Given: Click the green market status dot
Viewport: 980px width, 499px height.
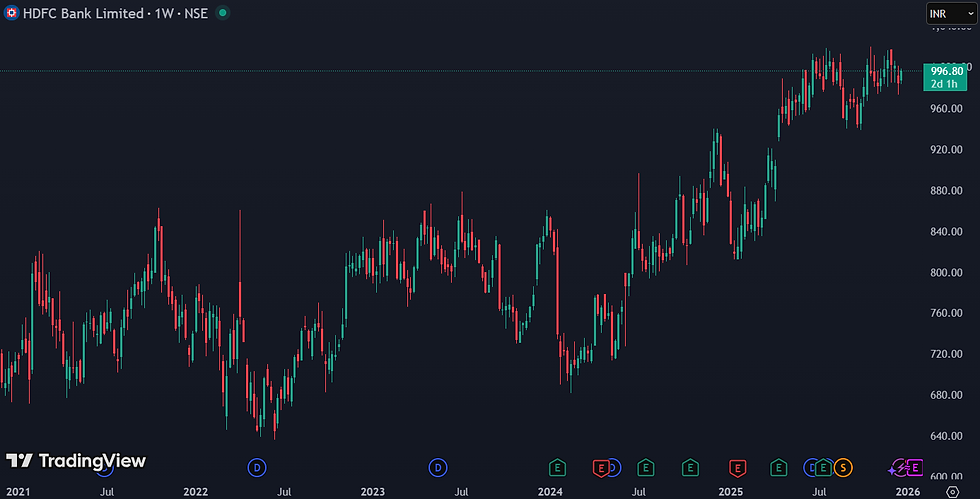Looking at the screenshot, I should pyautogui.click(x=222, y=13).
